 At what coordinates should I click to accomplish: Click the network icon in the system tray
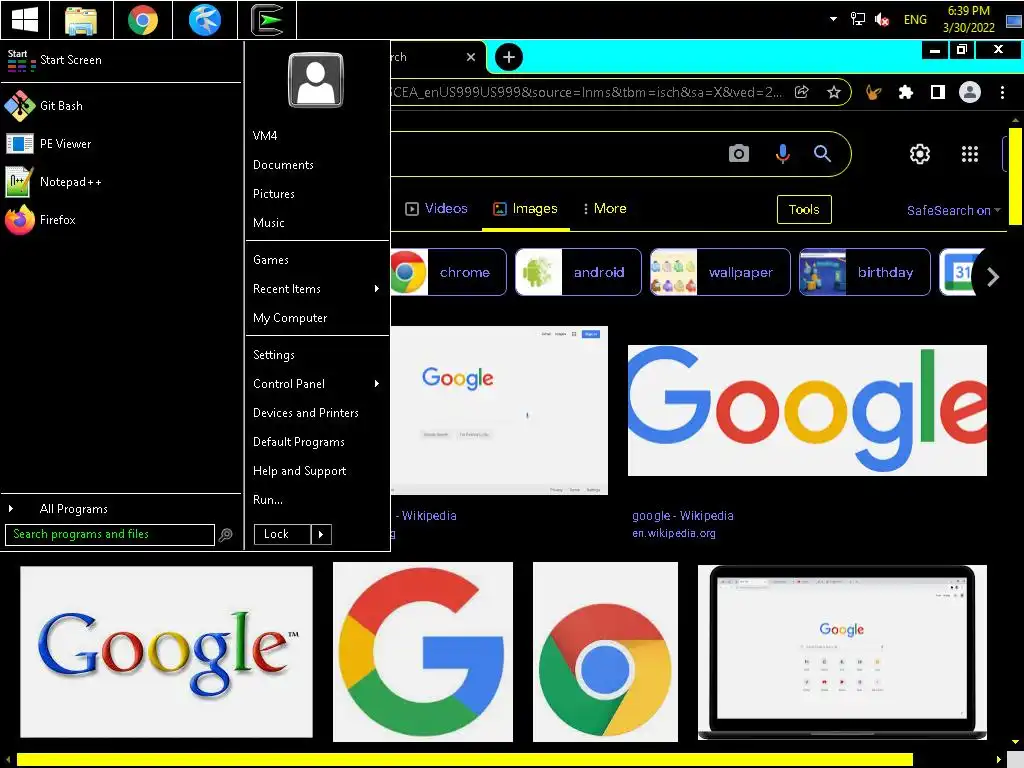(857, 19)
